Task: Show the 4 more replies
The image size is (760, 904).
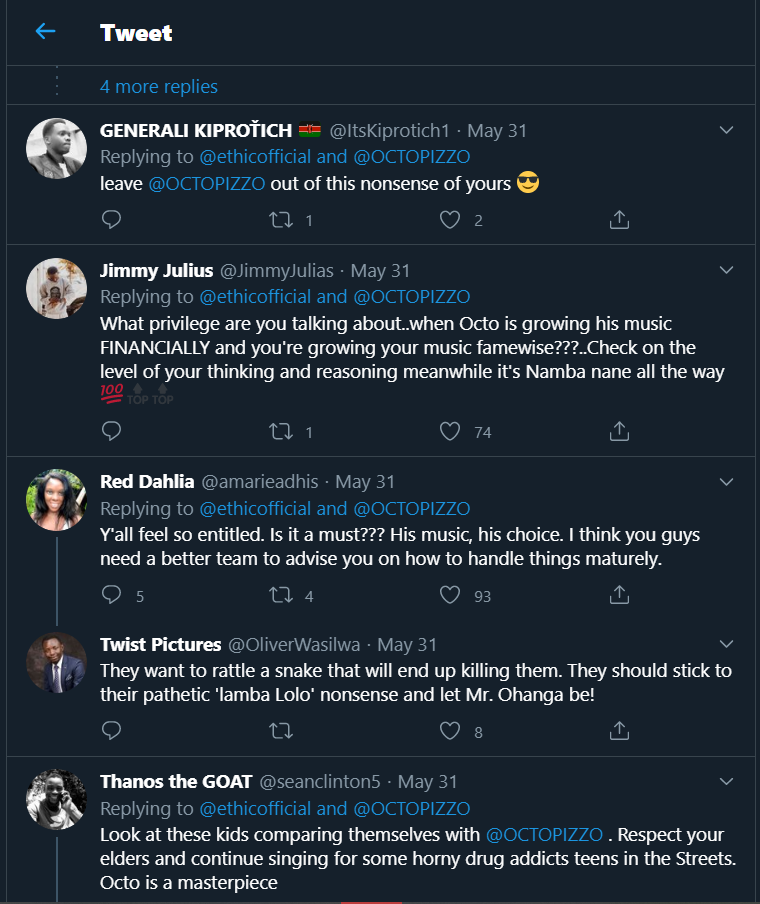Action: 159,87
